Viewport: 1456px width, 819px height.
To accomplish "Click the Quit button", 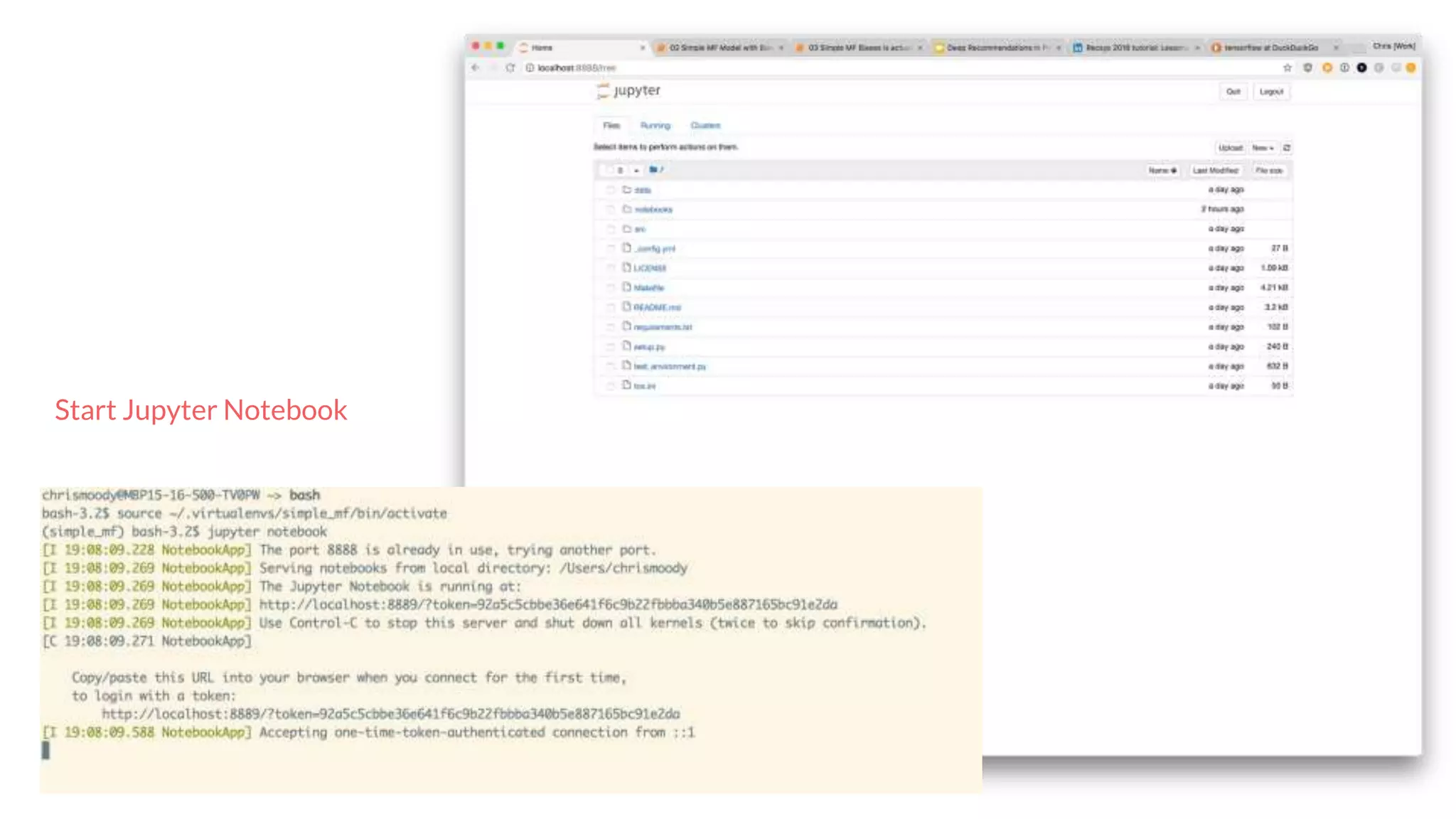I will pyautogui.click(x=1233, y=92).
